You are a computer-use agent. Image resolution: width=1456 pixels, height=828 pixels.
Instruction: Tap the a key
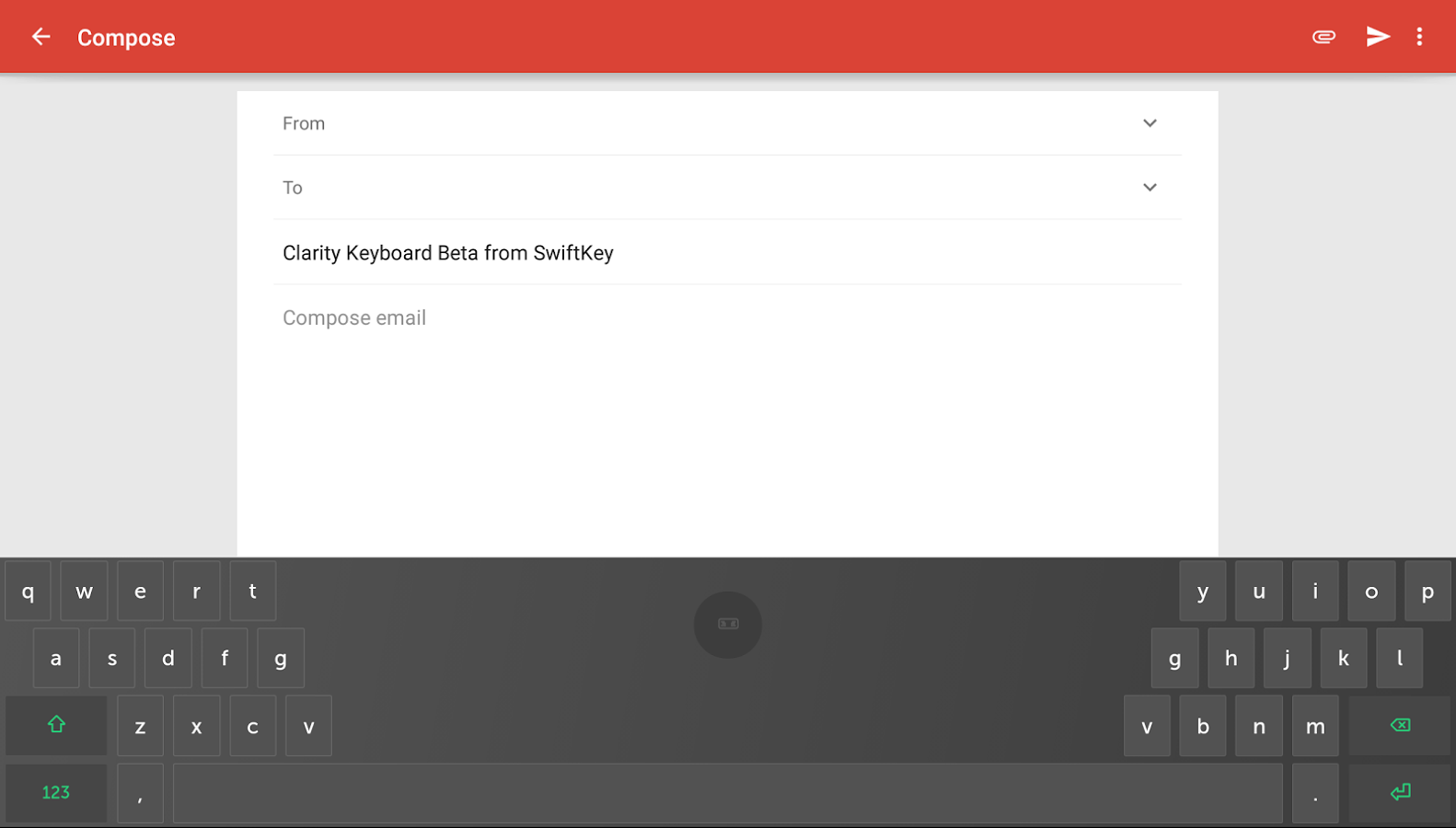pos(56,658)
